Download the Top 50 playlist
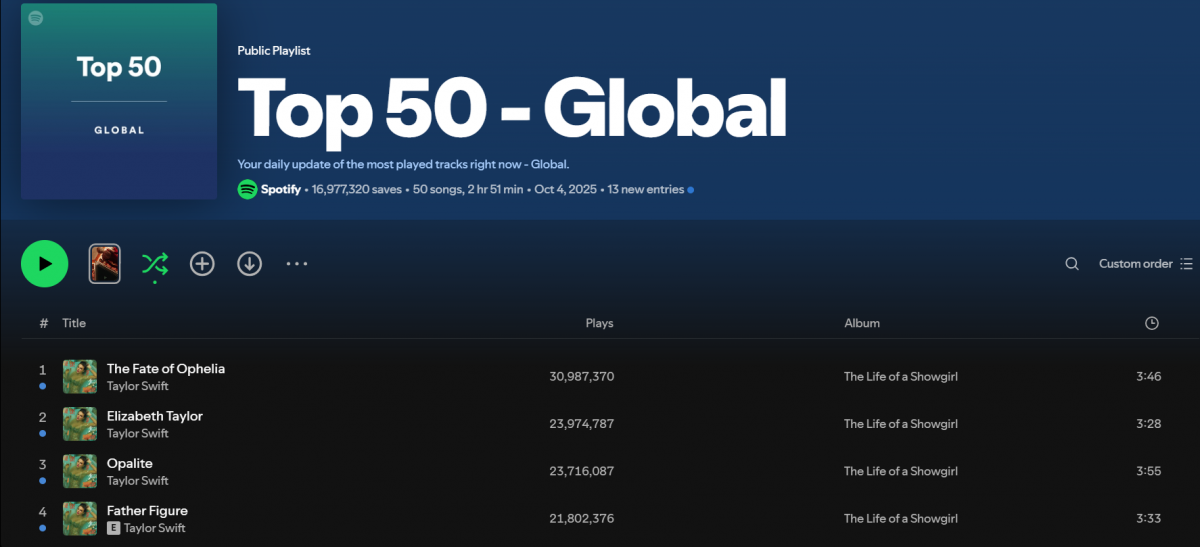1200x547 pixels. [249, 264]
